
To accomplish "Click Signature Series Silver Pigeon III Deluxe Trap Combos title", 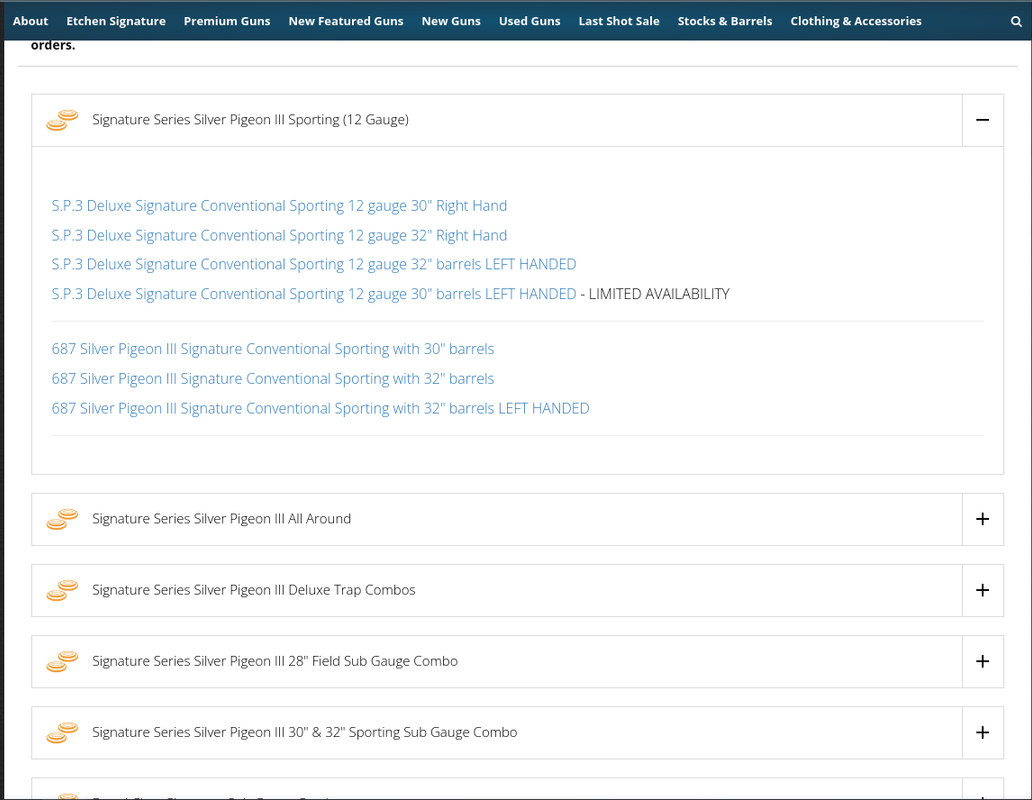I will 253,590.
